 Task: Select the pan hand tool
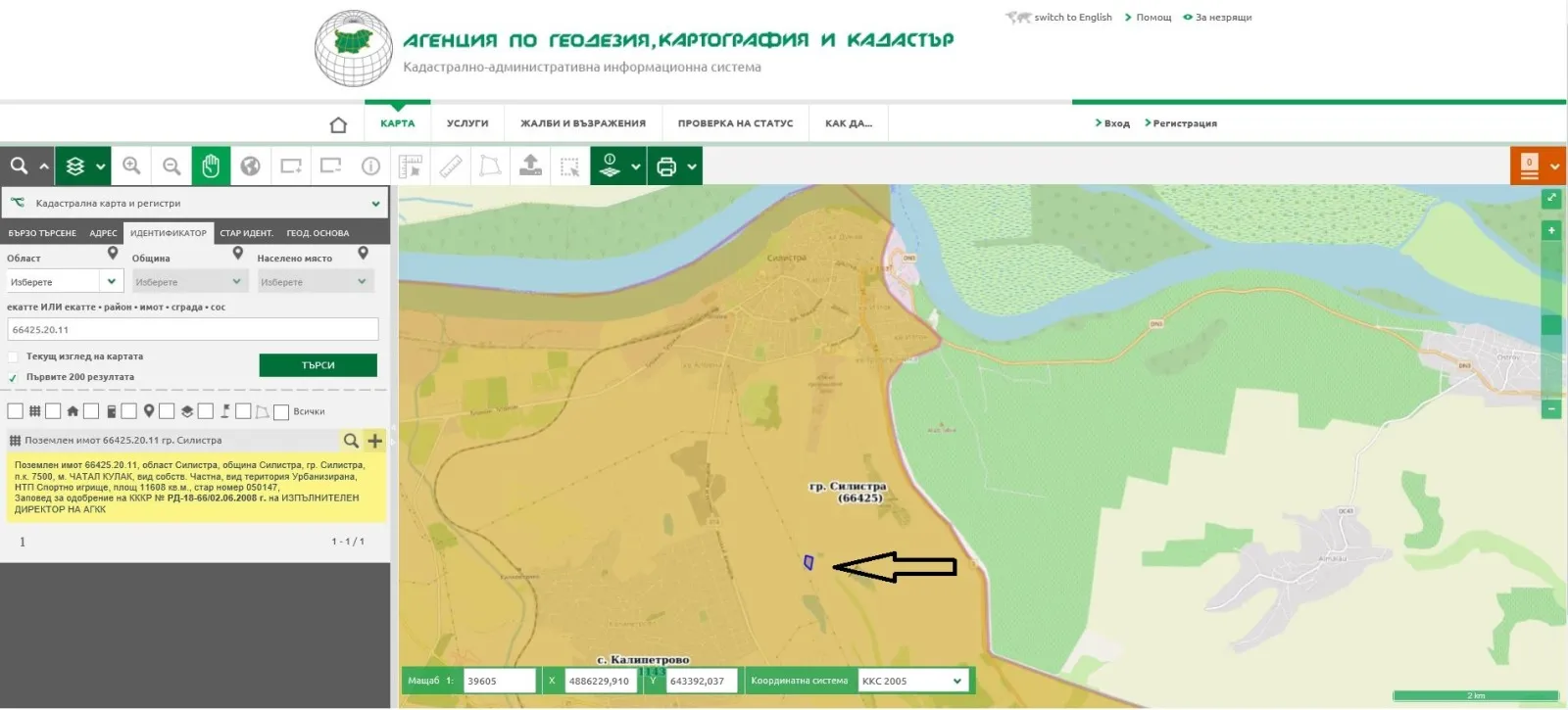(211, 166)
